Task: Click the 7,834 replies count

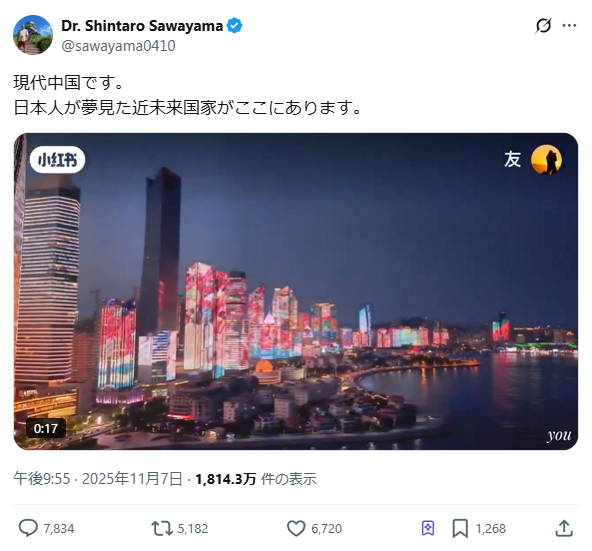Action: click(59, 528)
